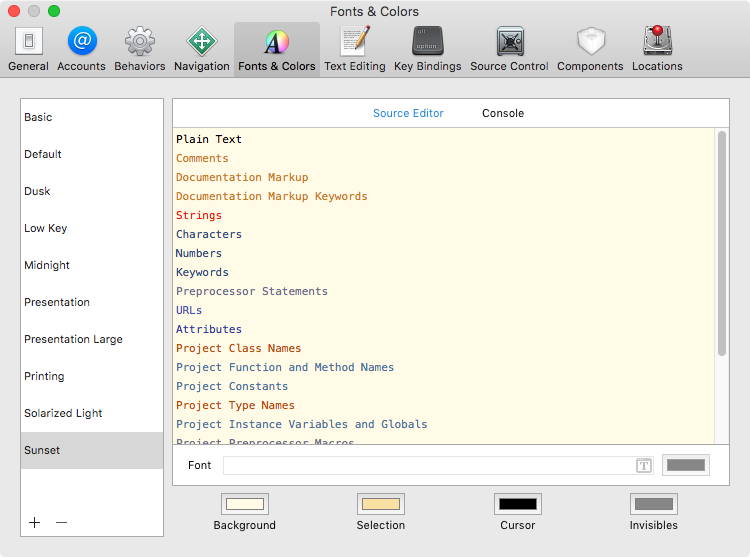Open the Navigation preferences pane
Image resolution: width=750 pixels, height=557 pixels.
pos(201,49)
